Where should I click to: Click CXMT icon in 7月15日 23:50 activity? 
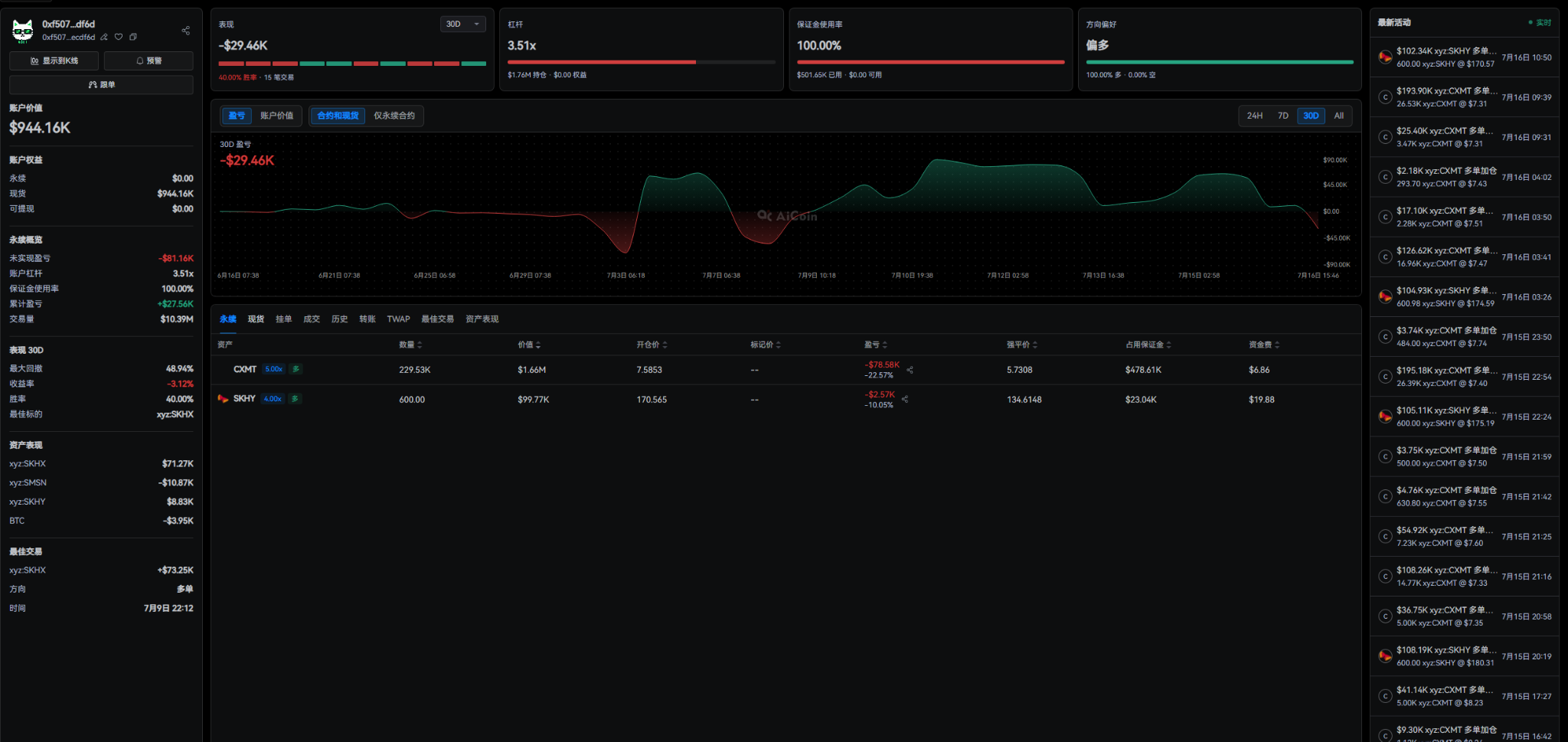(1385, 337)
